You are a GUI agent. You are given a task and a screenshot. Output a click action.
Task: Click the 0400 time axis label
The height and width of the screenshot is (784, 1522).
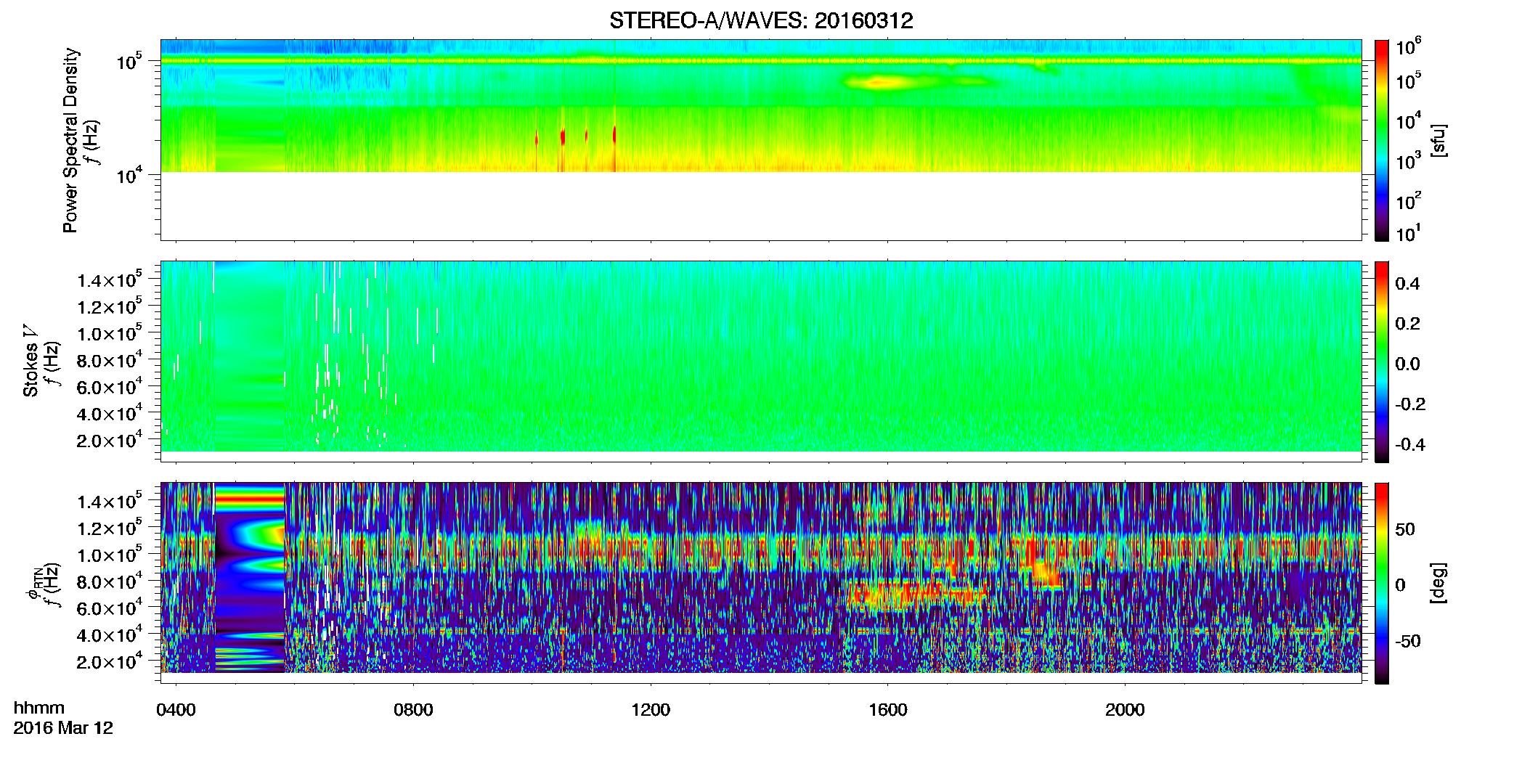(176, 710)
